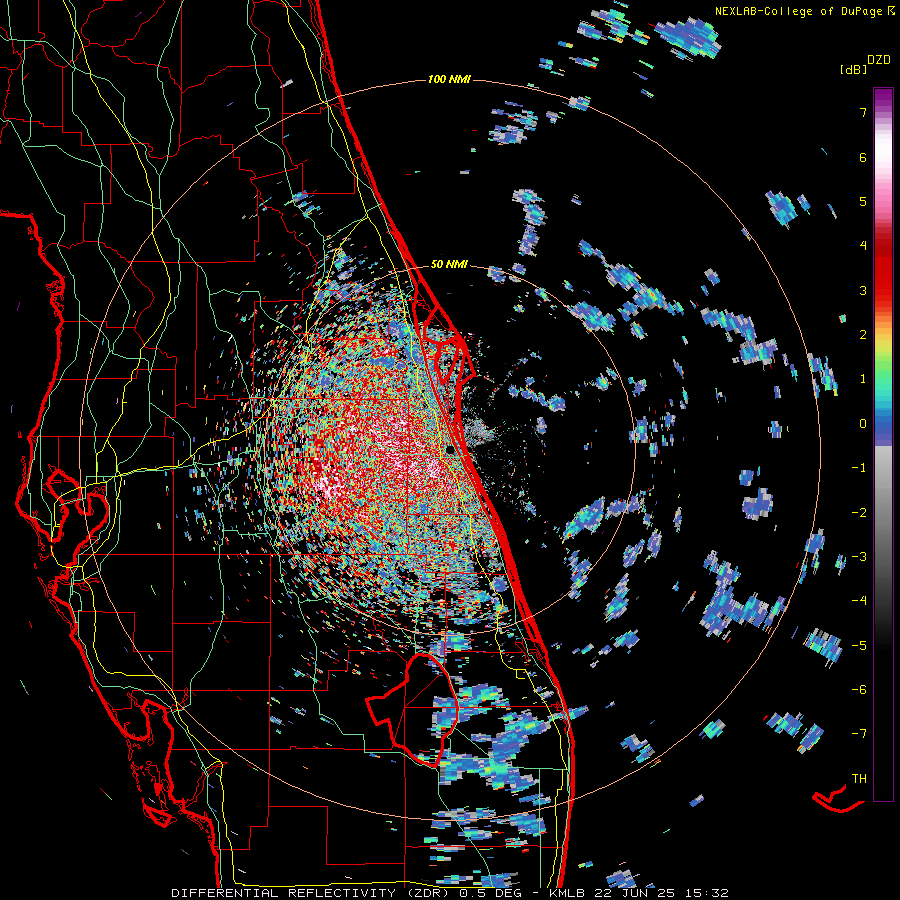Click the "TH" label below the color scale
The height and width of the screenshot is (900, 900).
859,779
